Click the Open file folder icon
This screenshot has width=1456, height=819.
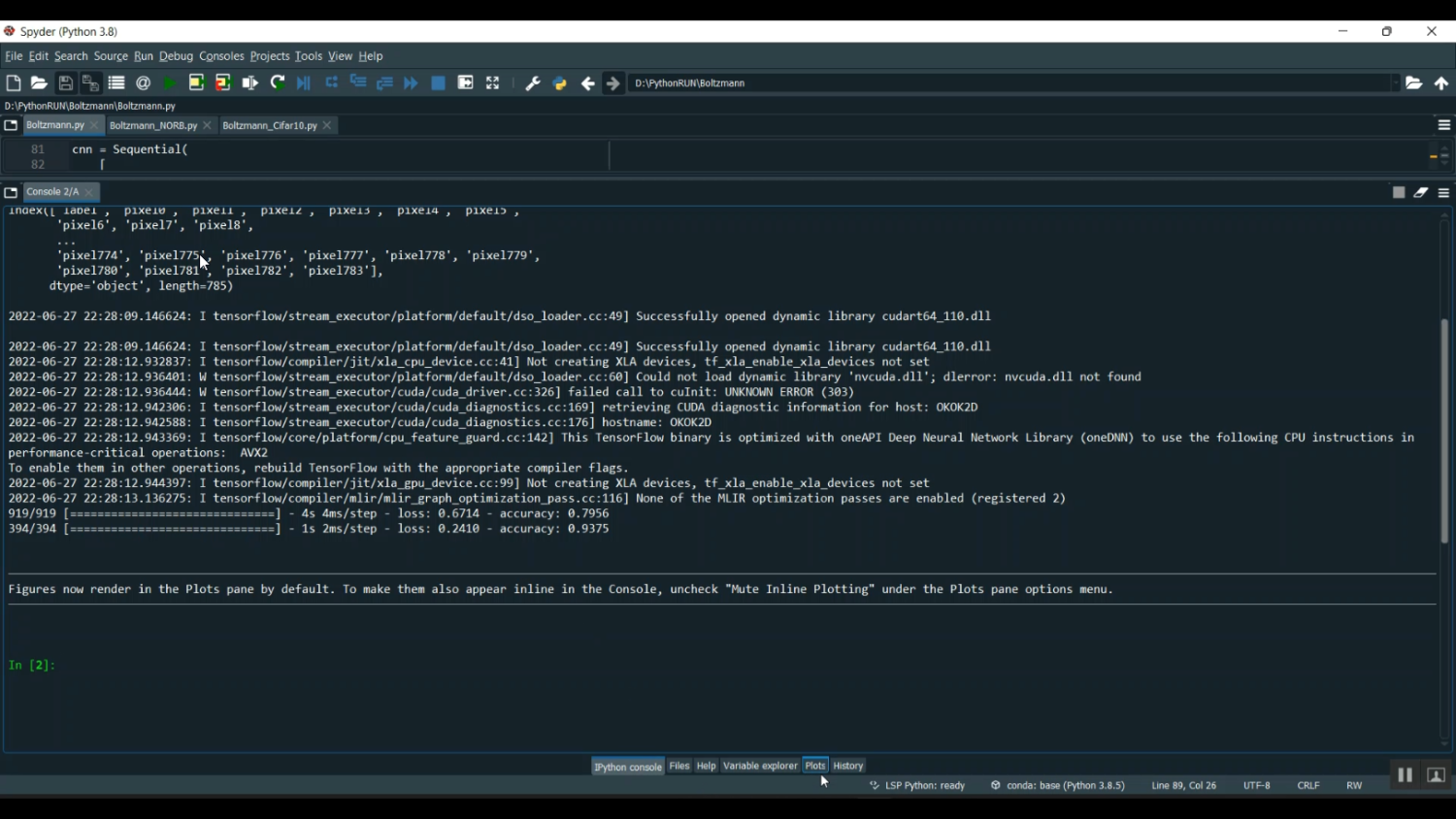point(39,83)
